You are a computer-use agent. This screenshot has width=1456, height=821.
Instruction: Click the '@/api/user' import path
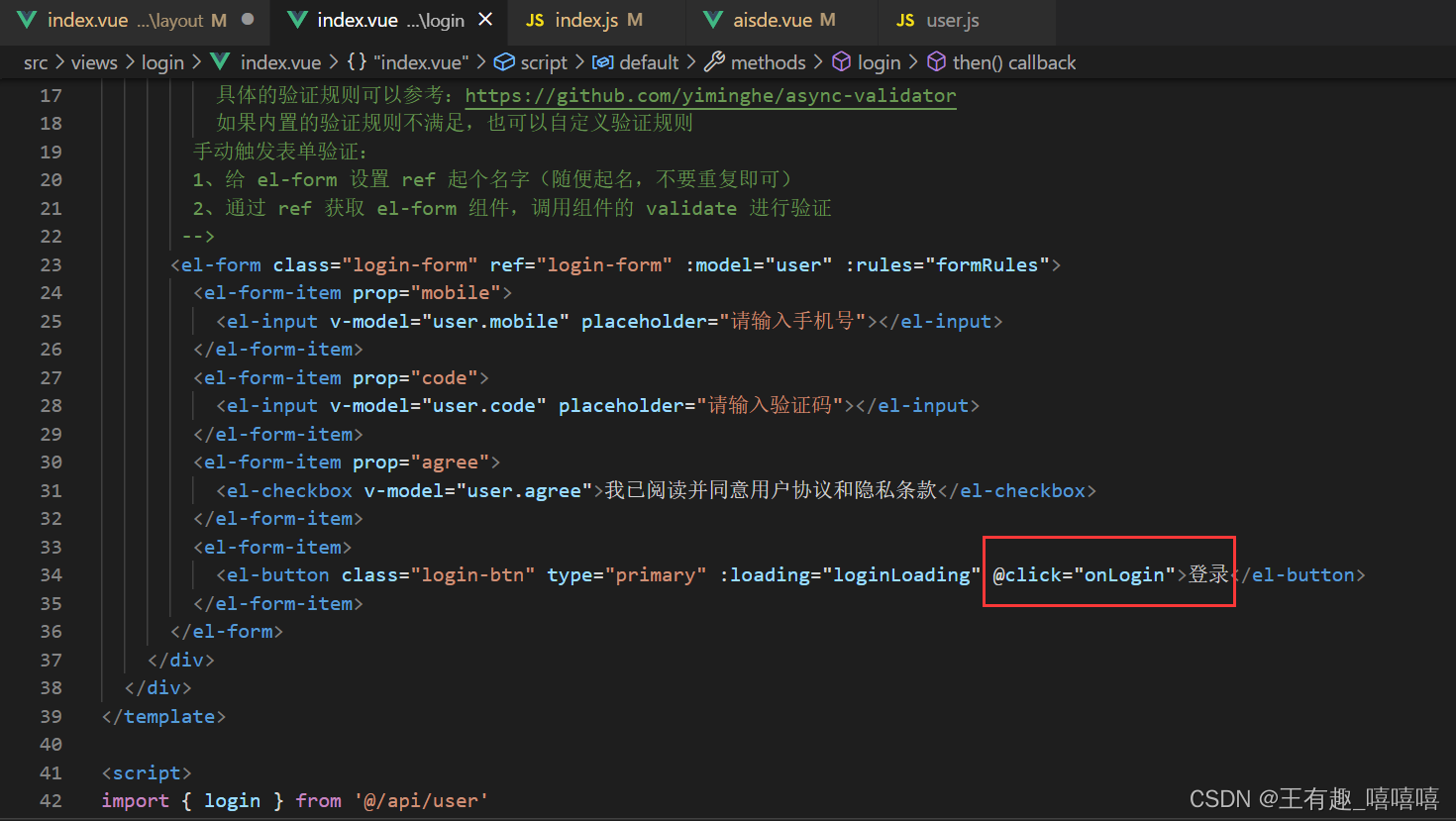[x=421, y=801]
